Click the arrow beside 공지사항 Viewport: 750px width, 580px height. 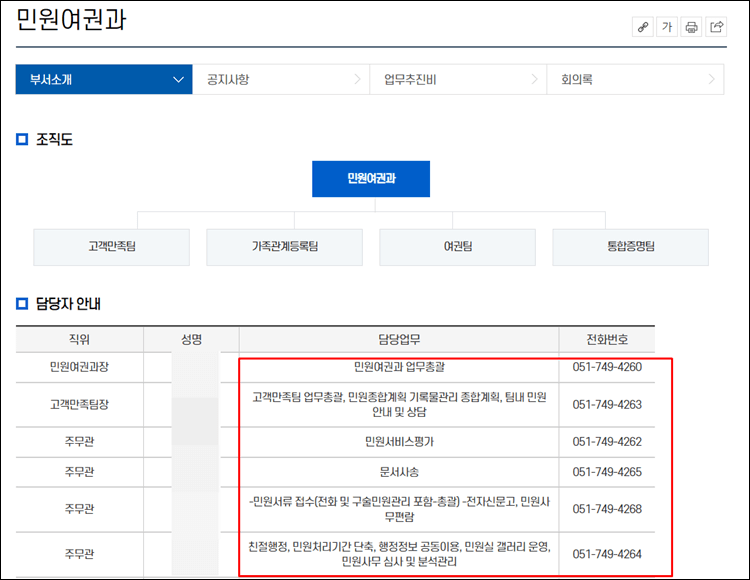pos(357,79)
